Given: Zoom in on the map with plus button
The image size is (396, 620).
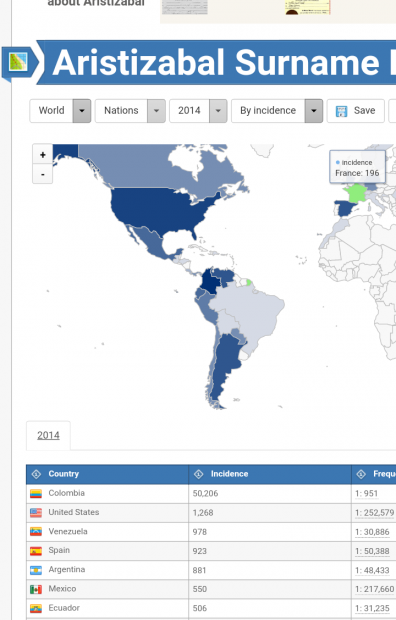Looking at the screenshot, I should (42, 155).
